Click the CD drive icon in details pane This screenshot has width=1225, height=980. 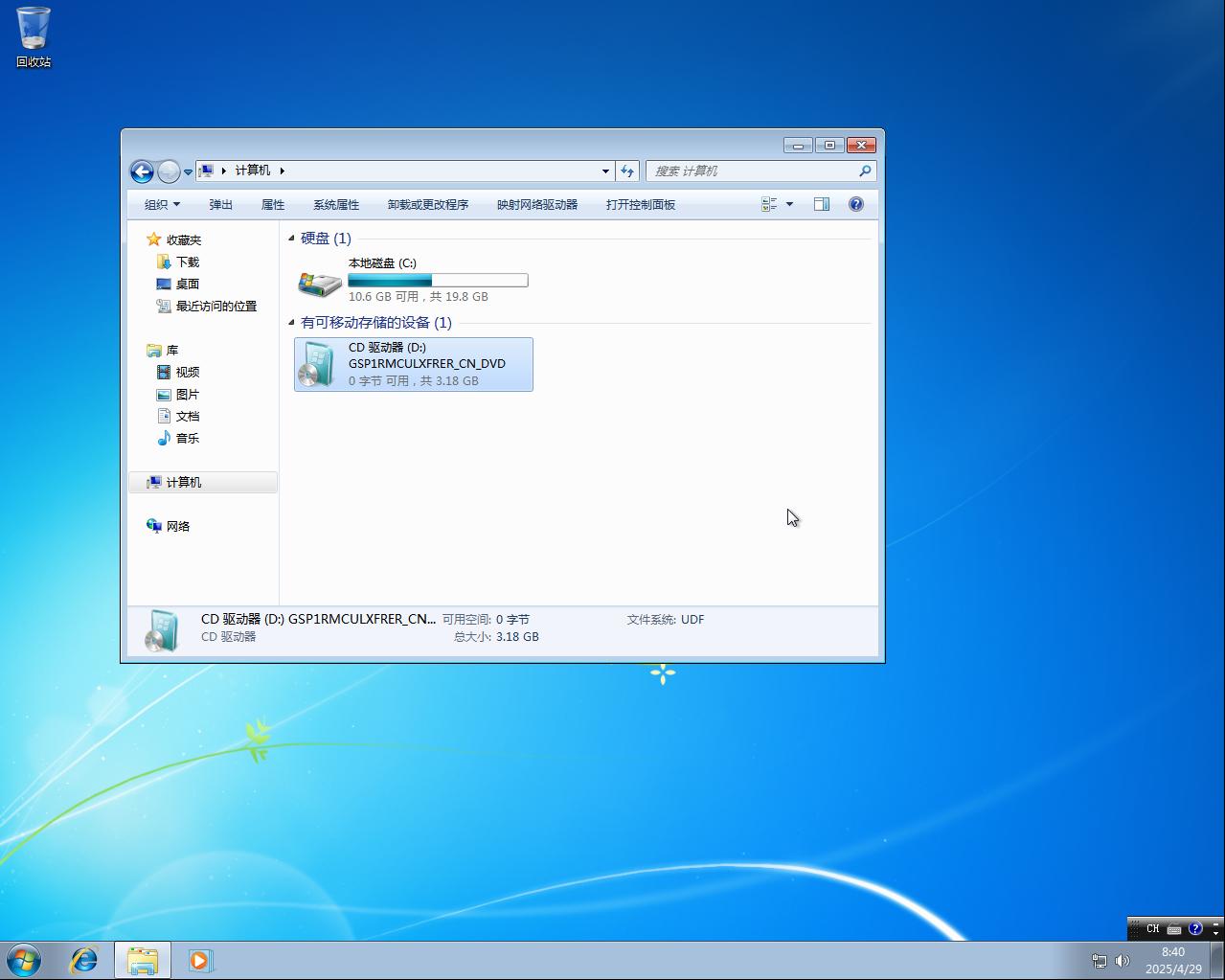(162, 630)
